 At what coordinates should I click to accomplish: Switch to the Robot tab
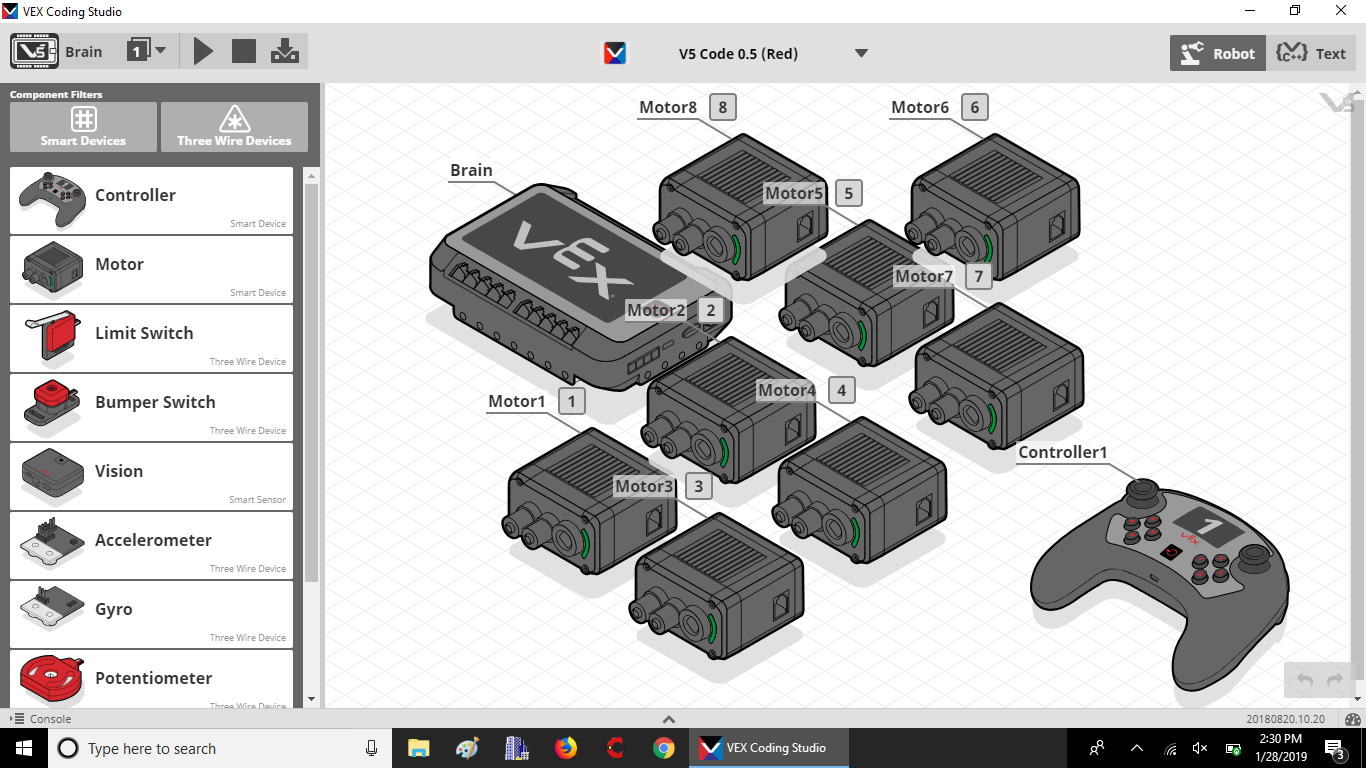click(1218, 53)
